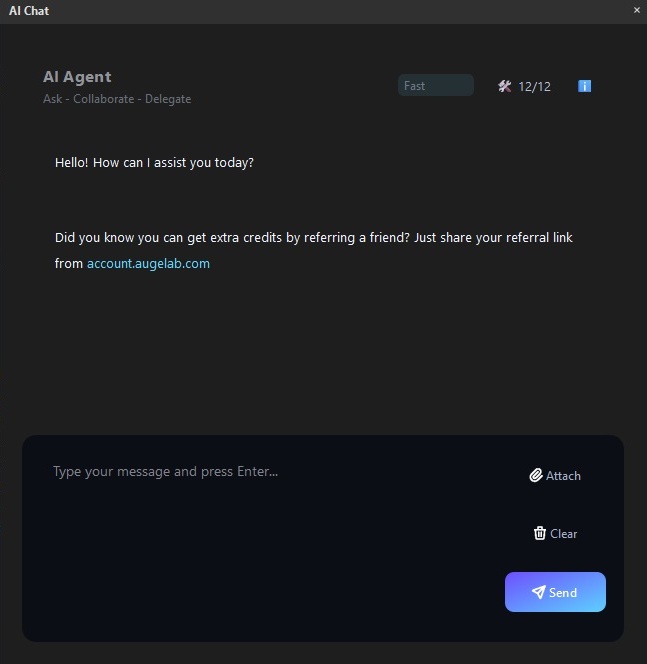Open the blue info icon
Viewport: 647px width, 664px height.
tap(585, 86)
